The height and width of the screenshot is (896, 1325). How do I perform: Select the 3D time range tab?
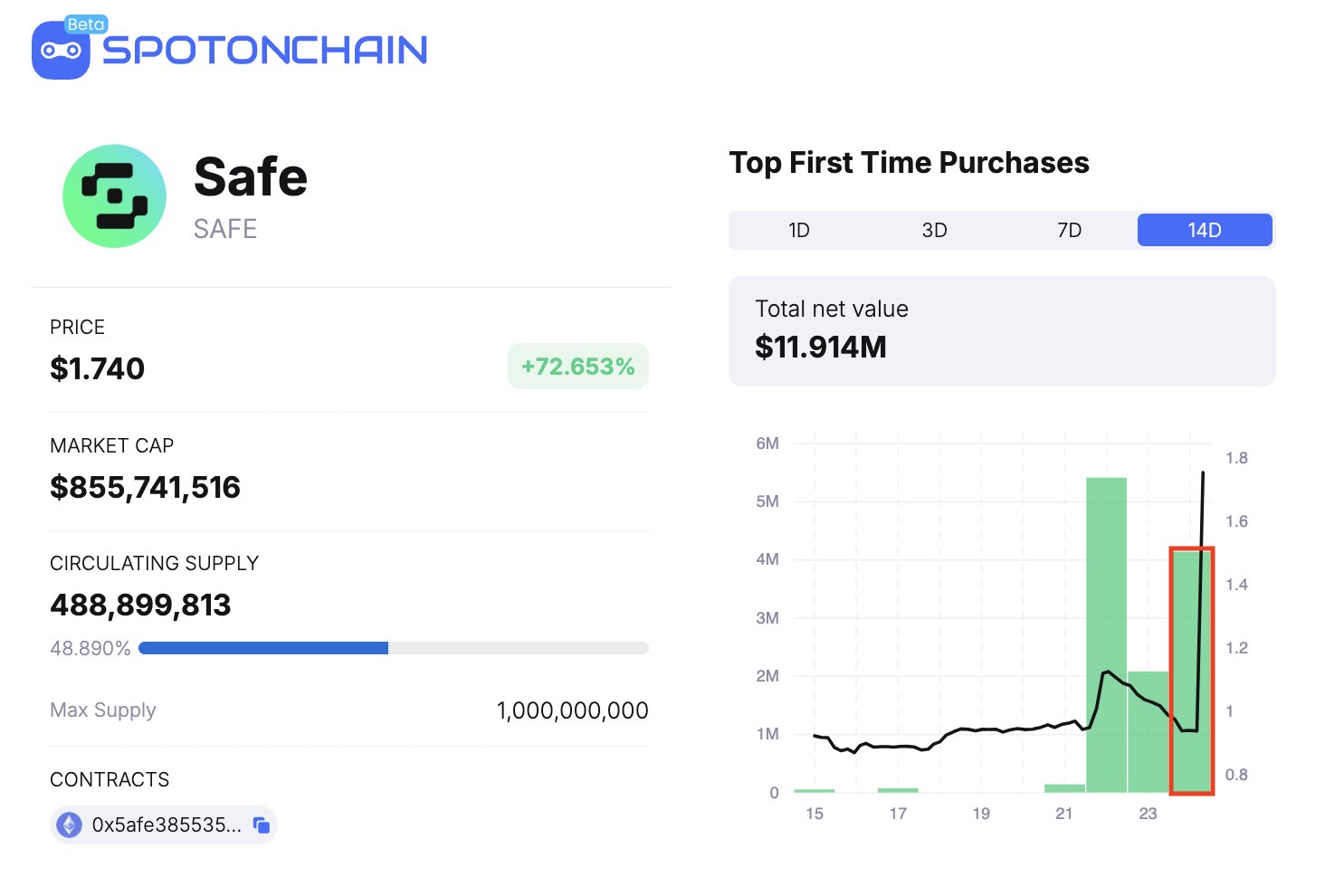point(934,230)
